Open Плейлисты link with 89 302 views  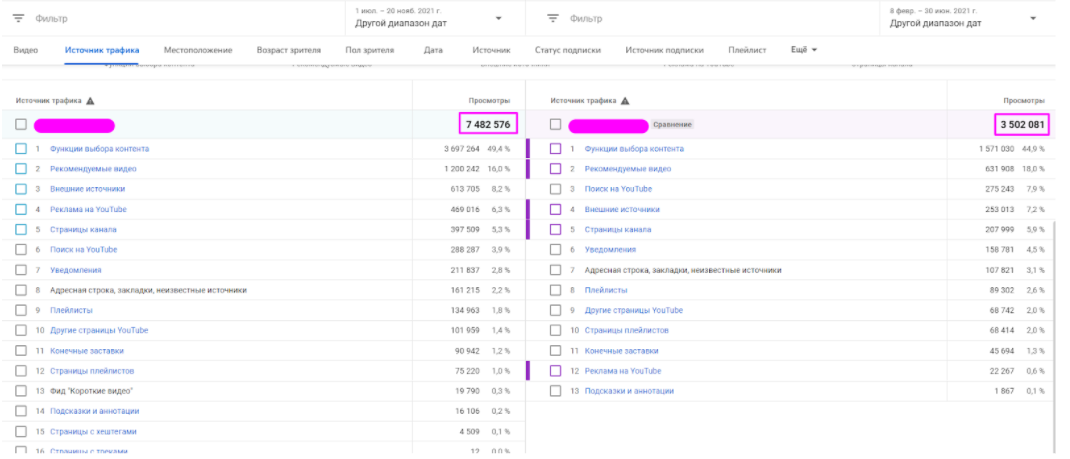point(606,291)
